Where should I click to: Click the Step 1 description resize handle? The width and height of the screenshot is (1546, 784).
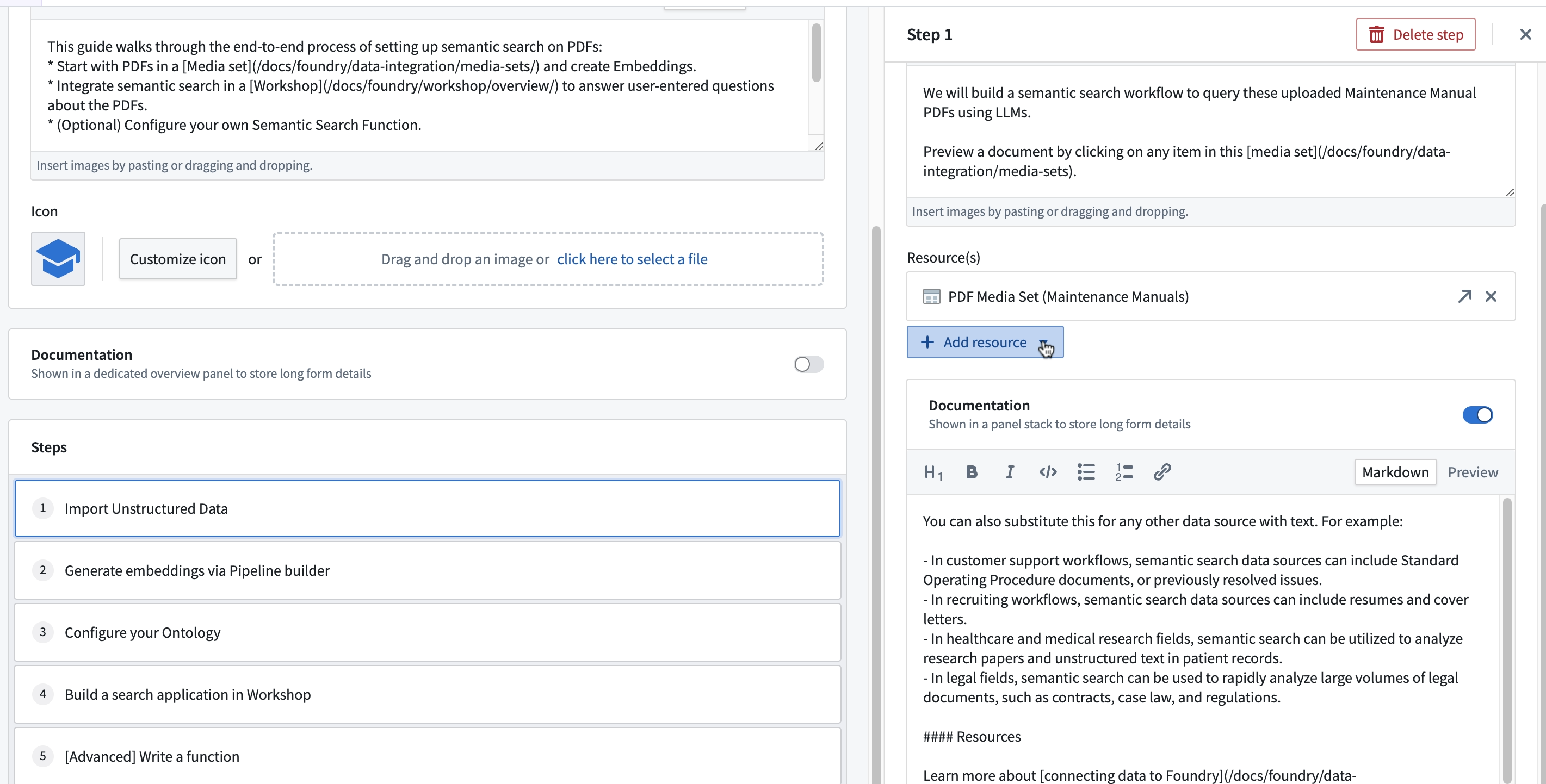point(1510,192)
